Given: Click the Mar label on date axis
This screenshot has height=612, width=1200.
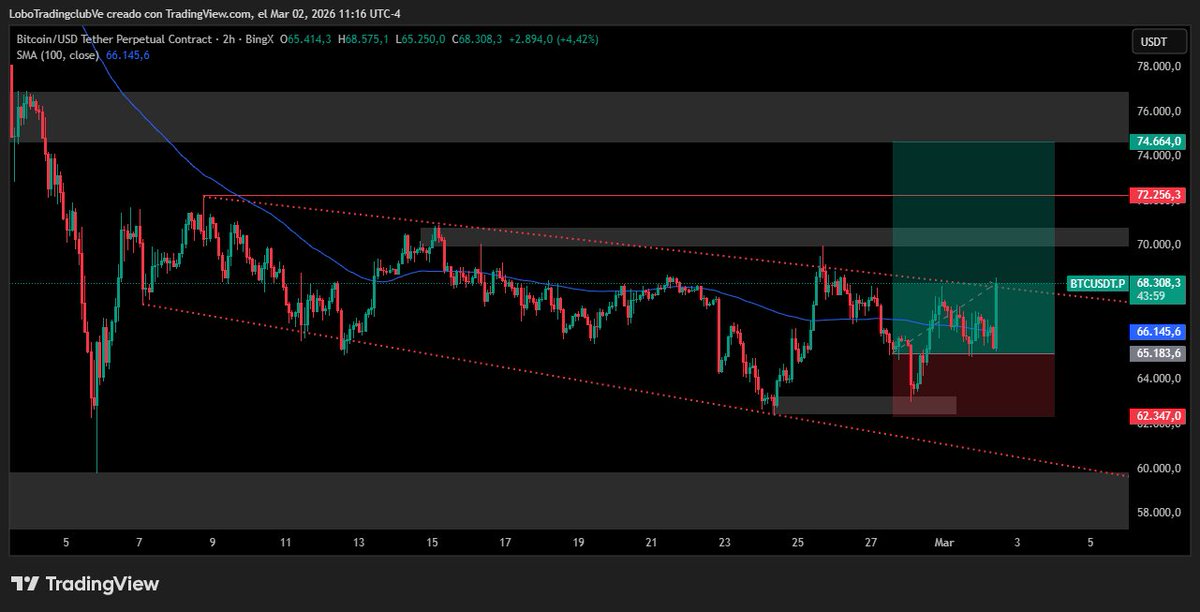Looking at the screenshot, I should pos(944,543).
